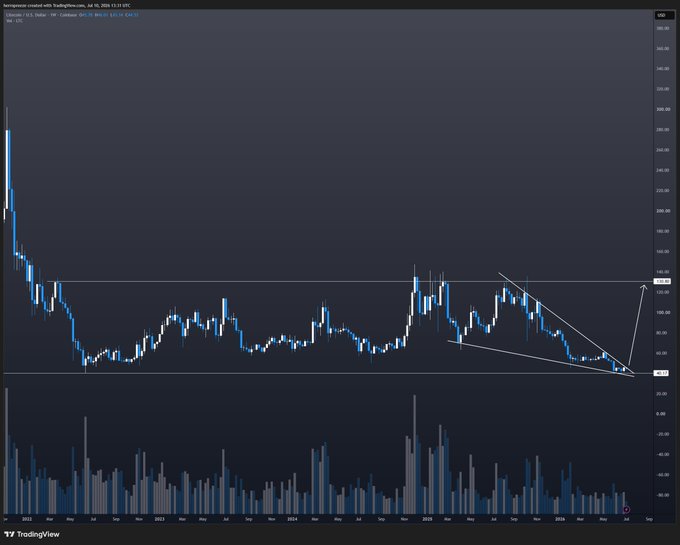680x545 pixels.
Task: Click the 300.00 price scale label
Action: tap(663, 109)
